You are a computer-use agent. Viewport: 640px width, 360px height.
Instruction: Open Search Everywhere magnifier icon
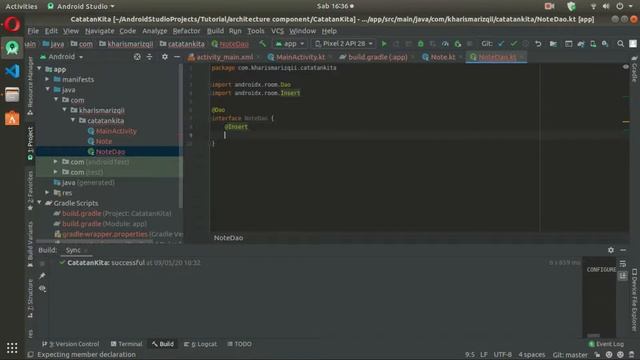[x=620, y=44]
